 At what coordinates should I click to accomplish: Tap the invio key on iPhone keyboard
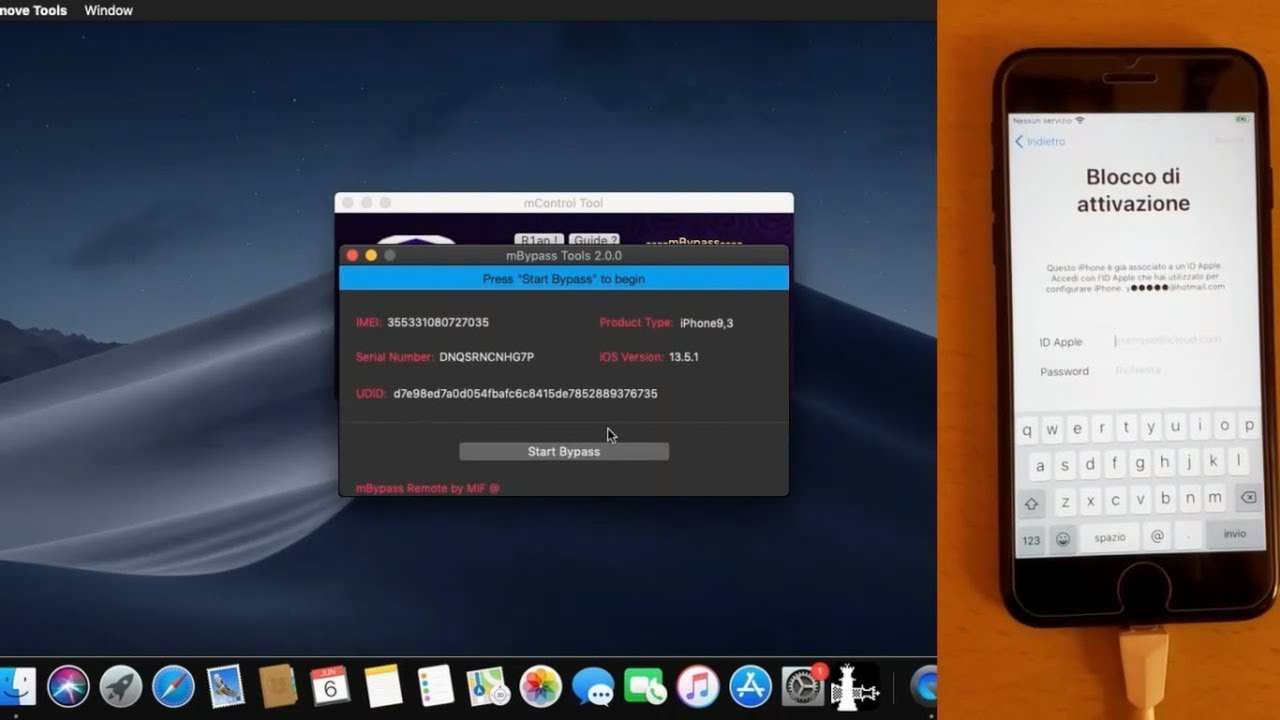[1234, 534]
